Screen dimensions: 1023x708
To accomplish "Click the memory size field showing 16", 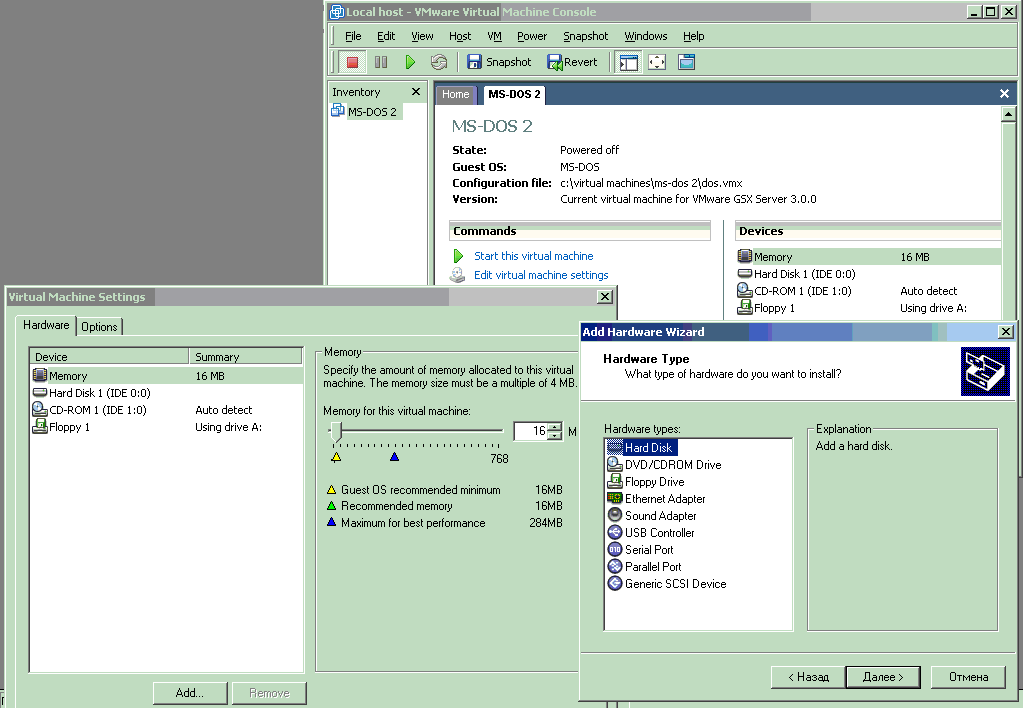I will coord(531,431).
